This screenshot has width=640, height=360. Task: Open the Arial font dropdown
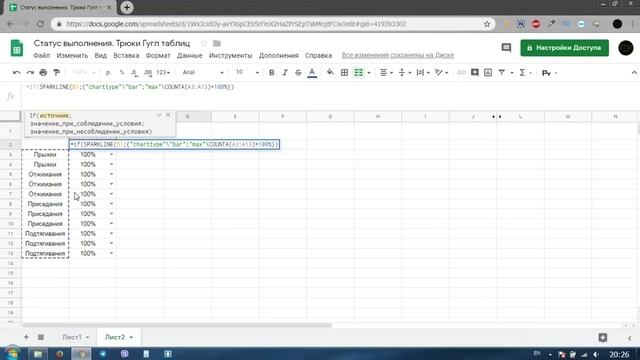pyautogui.click(x=203, y=73)
